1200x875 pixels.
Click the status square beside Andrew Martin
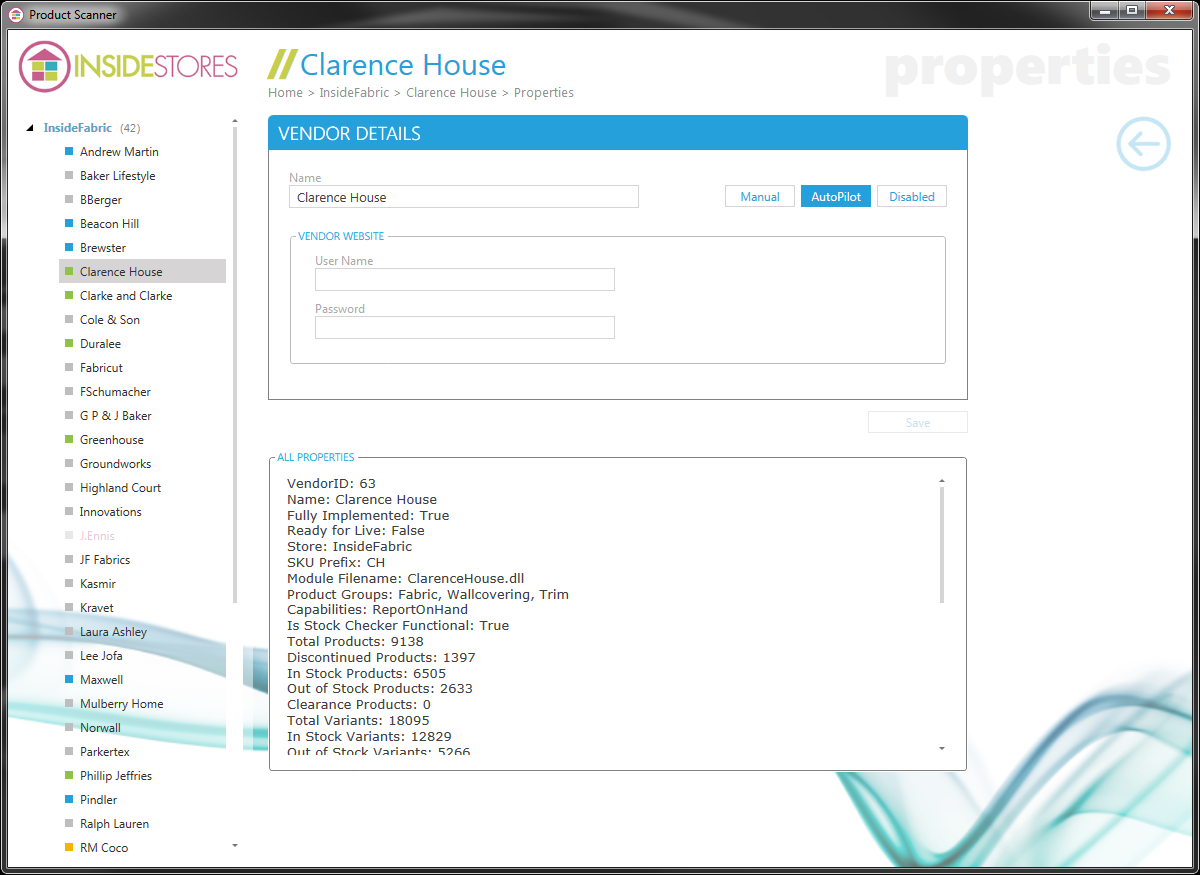click(69, 152)
